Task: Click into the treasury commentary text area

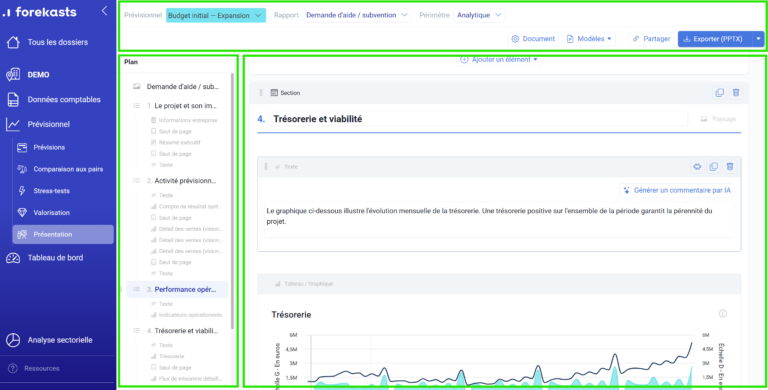Action: pos(499,219)
